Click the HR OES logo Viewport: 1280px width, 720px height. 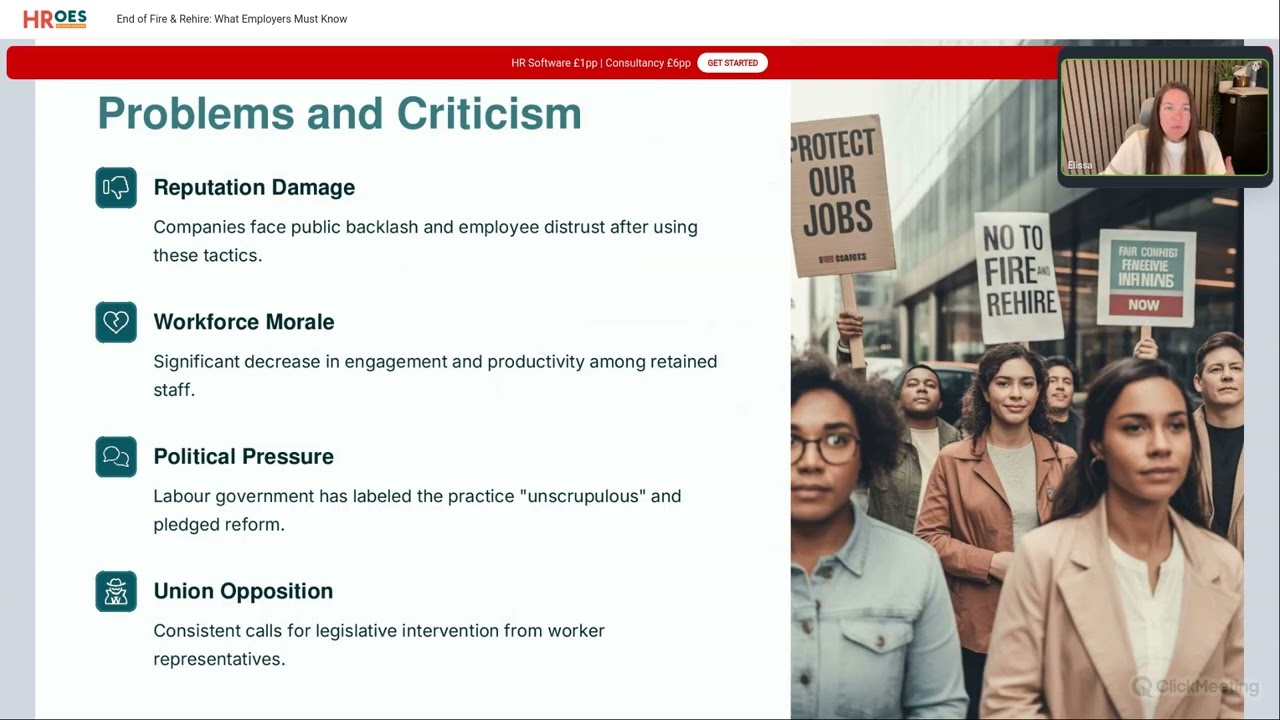click(x=55, y=19)
